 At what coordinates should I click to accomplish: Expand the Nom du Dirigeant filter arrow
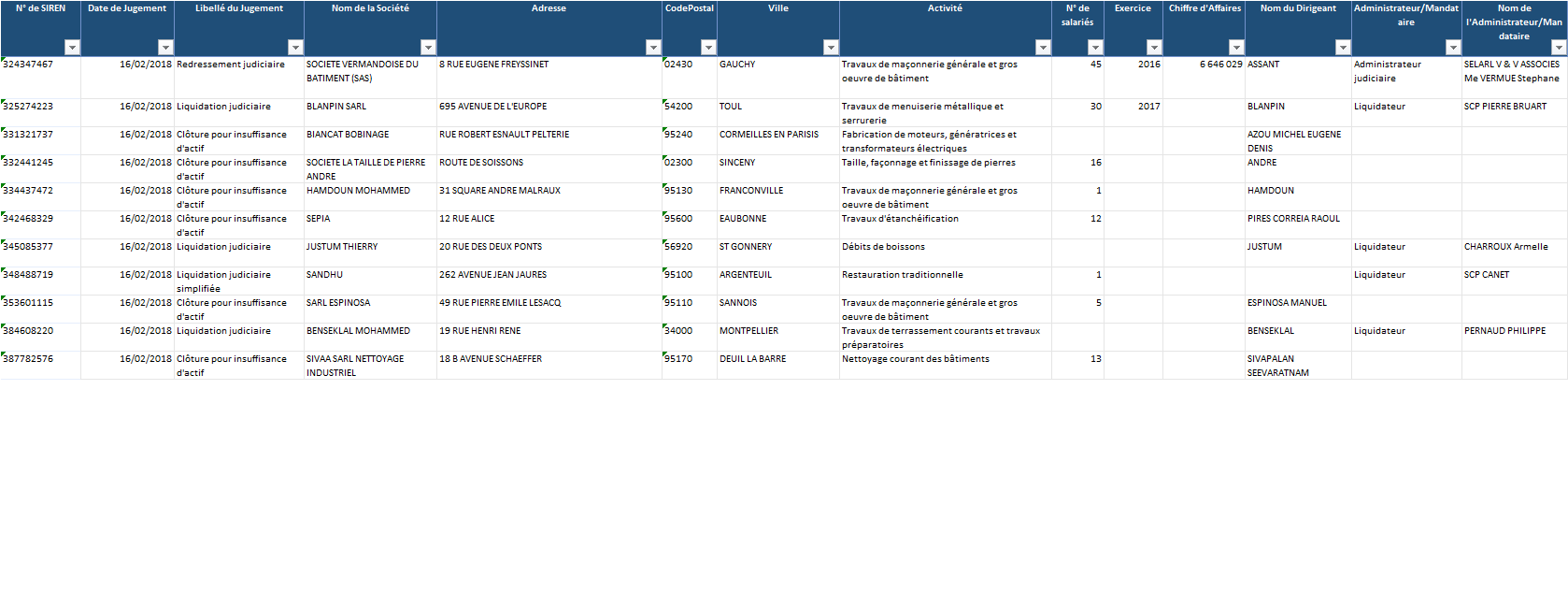[x=1343, y=48]
